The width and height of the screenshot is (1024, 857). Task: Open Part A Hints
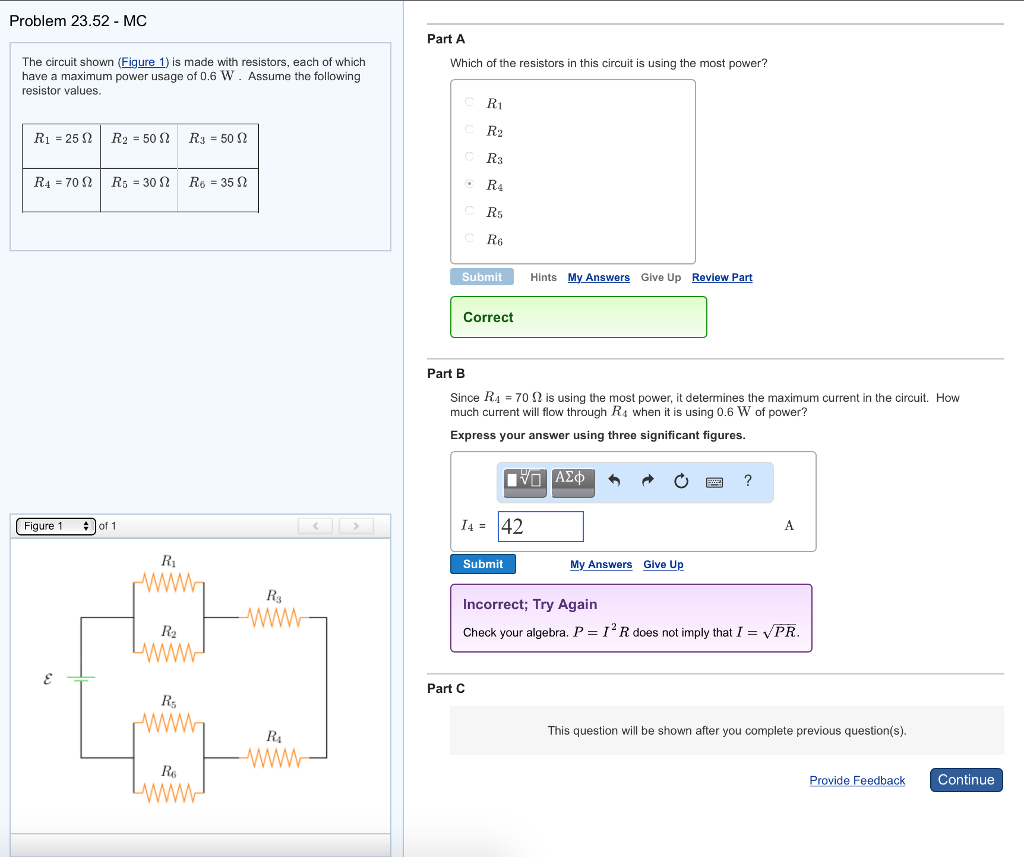tap(543, 277)
